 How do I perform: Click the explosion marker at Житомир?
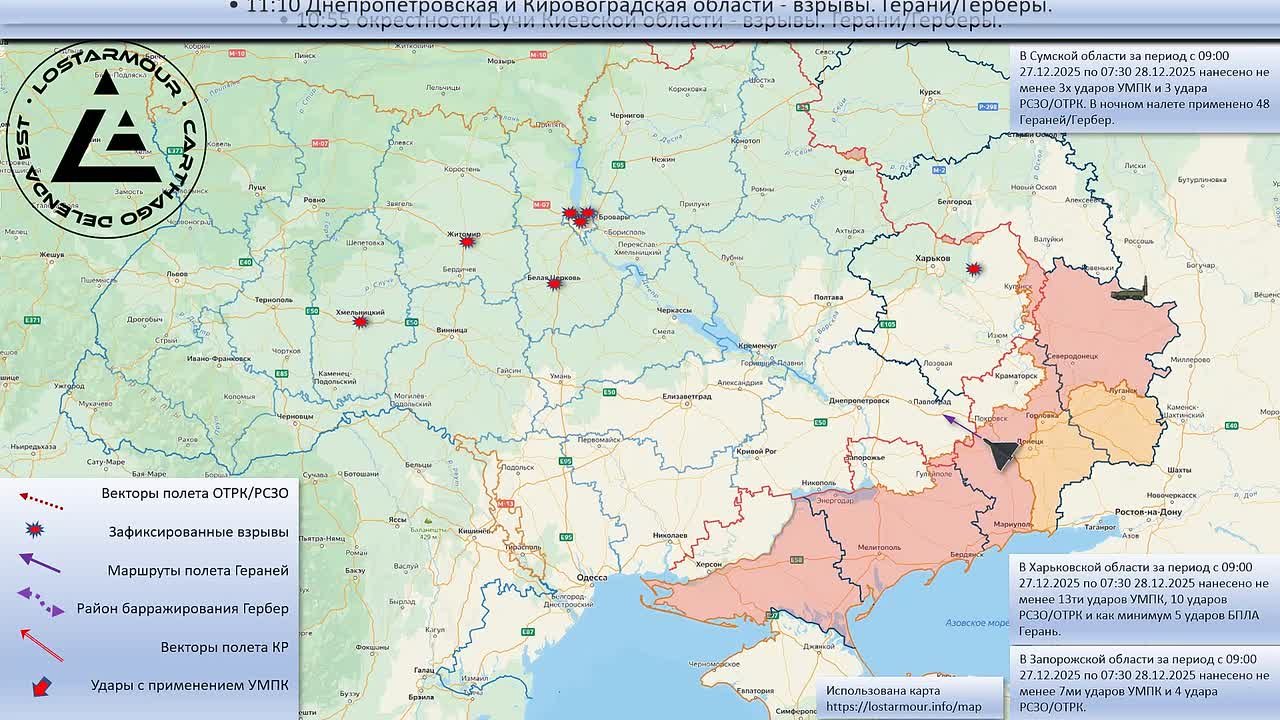[x=466, y=241]
